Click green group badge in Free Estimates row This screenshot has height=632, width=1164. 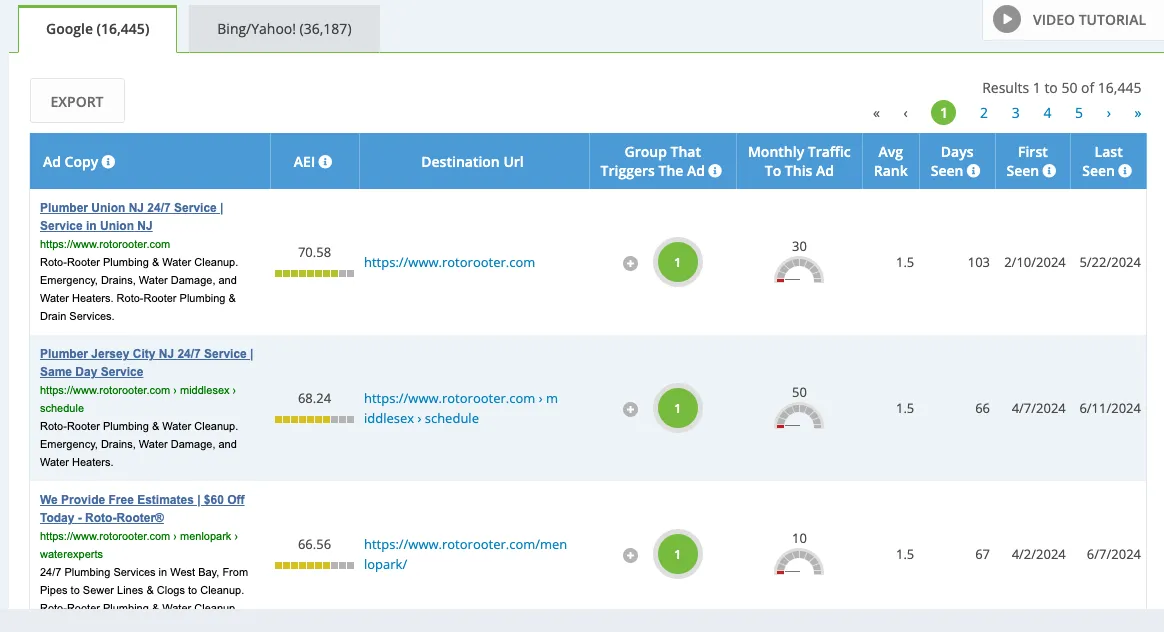coord(677,554)
